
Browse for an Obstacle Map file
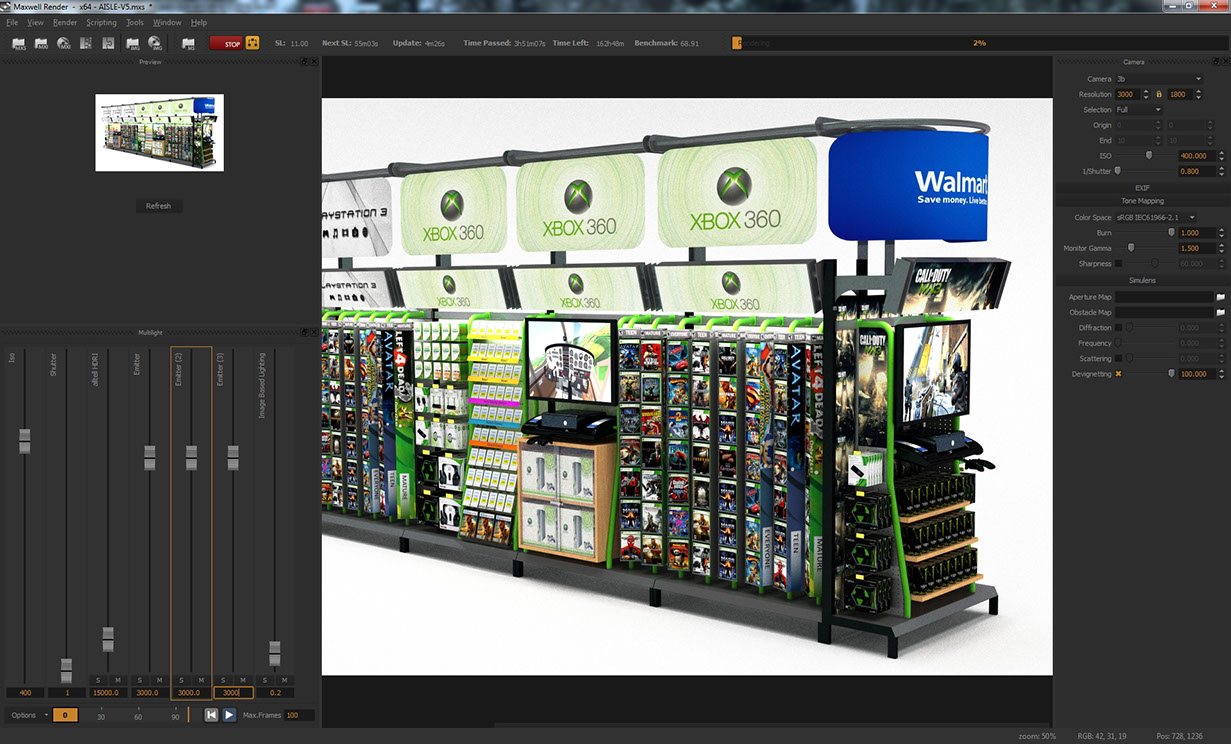(x=1220, y=313)
